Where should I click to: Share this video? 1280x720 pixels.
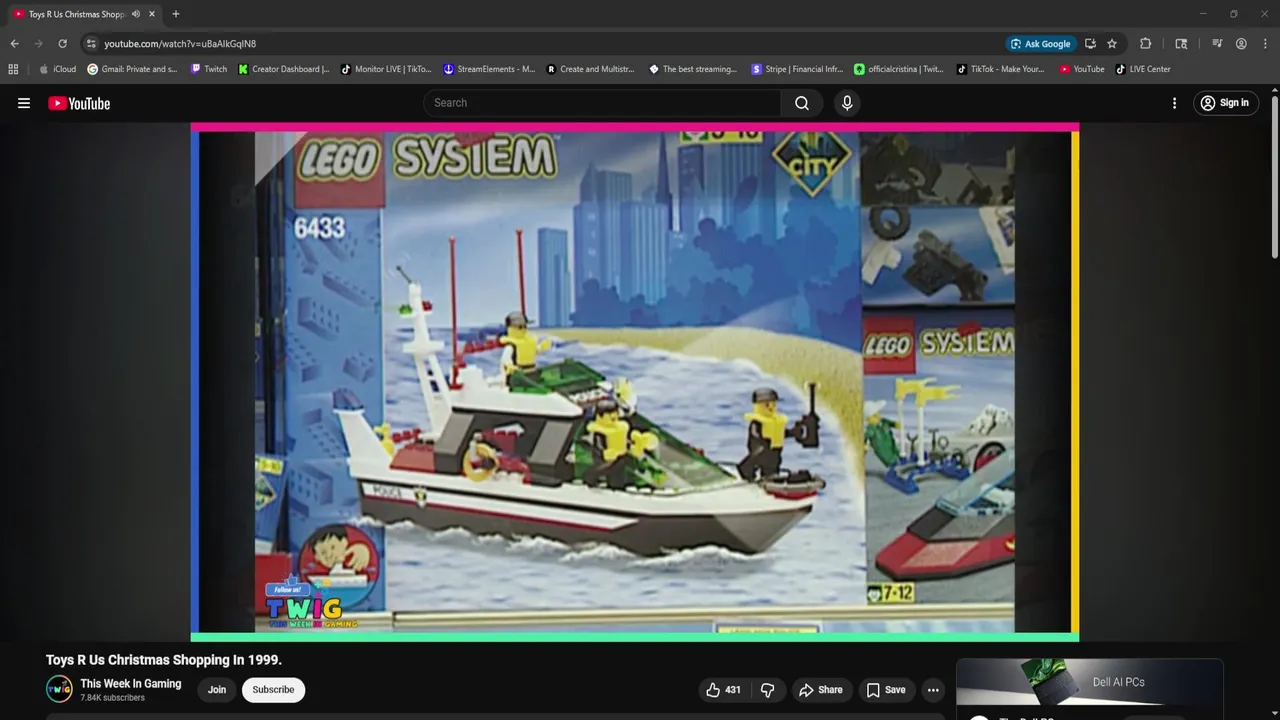click(x=820, y=690)
